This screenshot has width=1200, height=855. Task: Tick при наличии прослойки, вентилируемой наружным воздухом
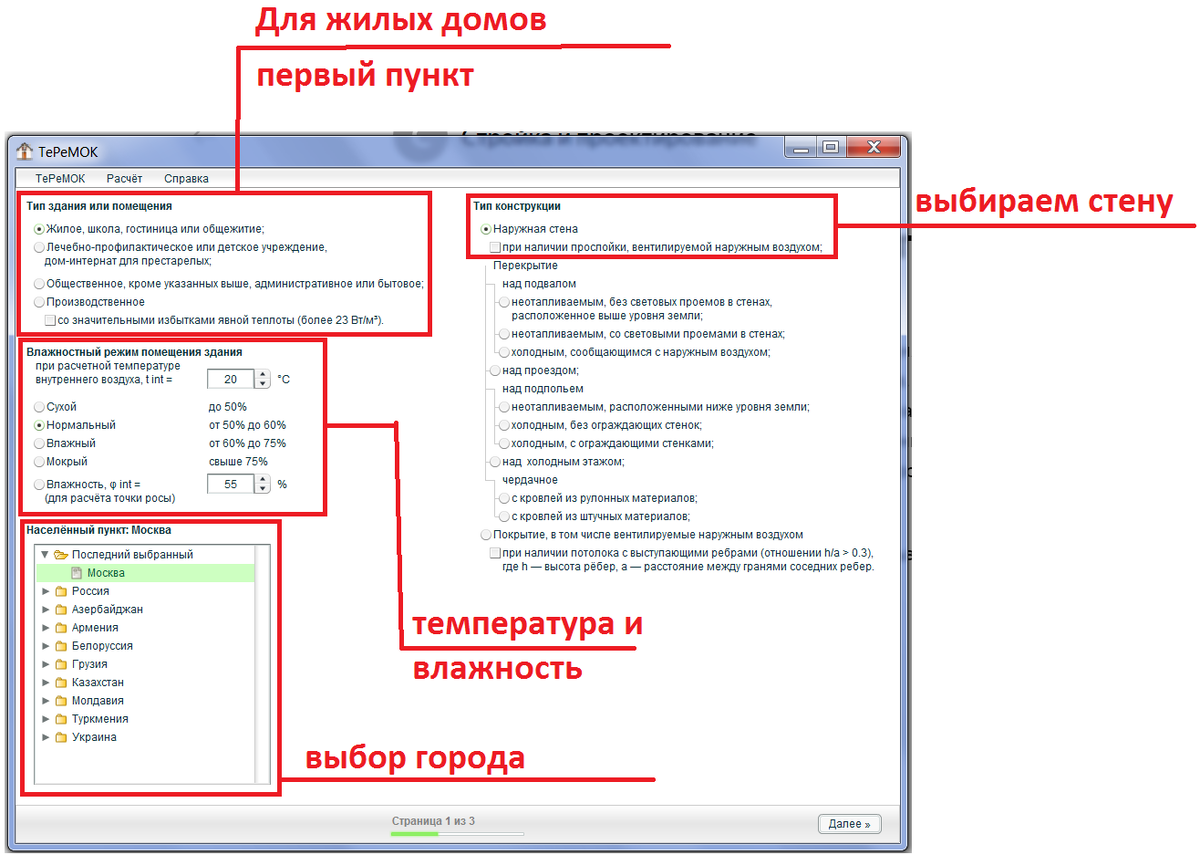pyautogui.click(x=495, y=247)
